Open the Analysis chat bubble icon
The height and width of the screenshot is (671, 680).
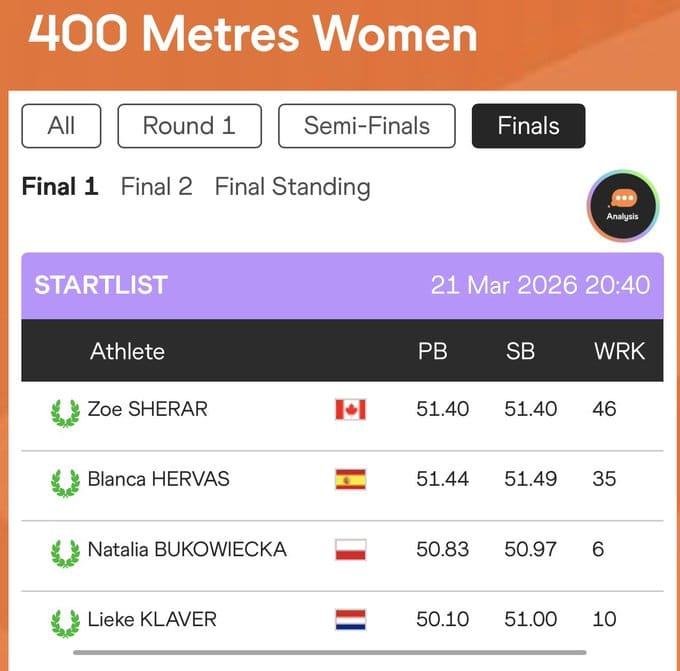(x=622, y=206)
